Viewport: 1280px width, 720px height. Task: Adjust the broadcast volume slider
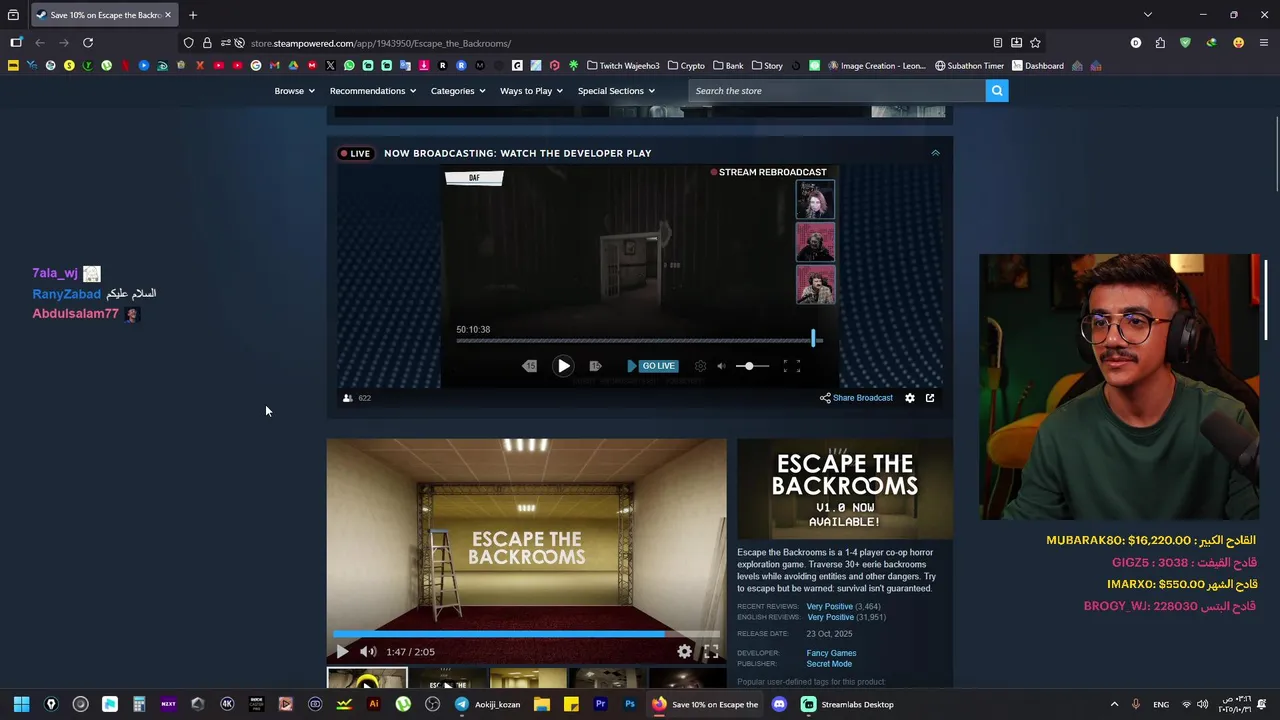(x=752, y=366)
